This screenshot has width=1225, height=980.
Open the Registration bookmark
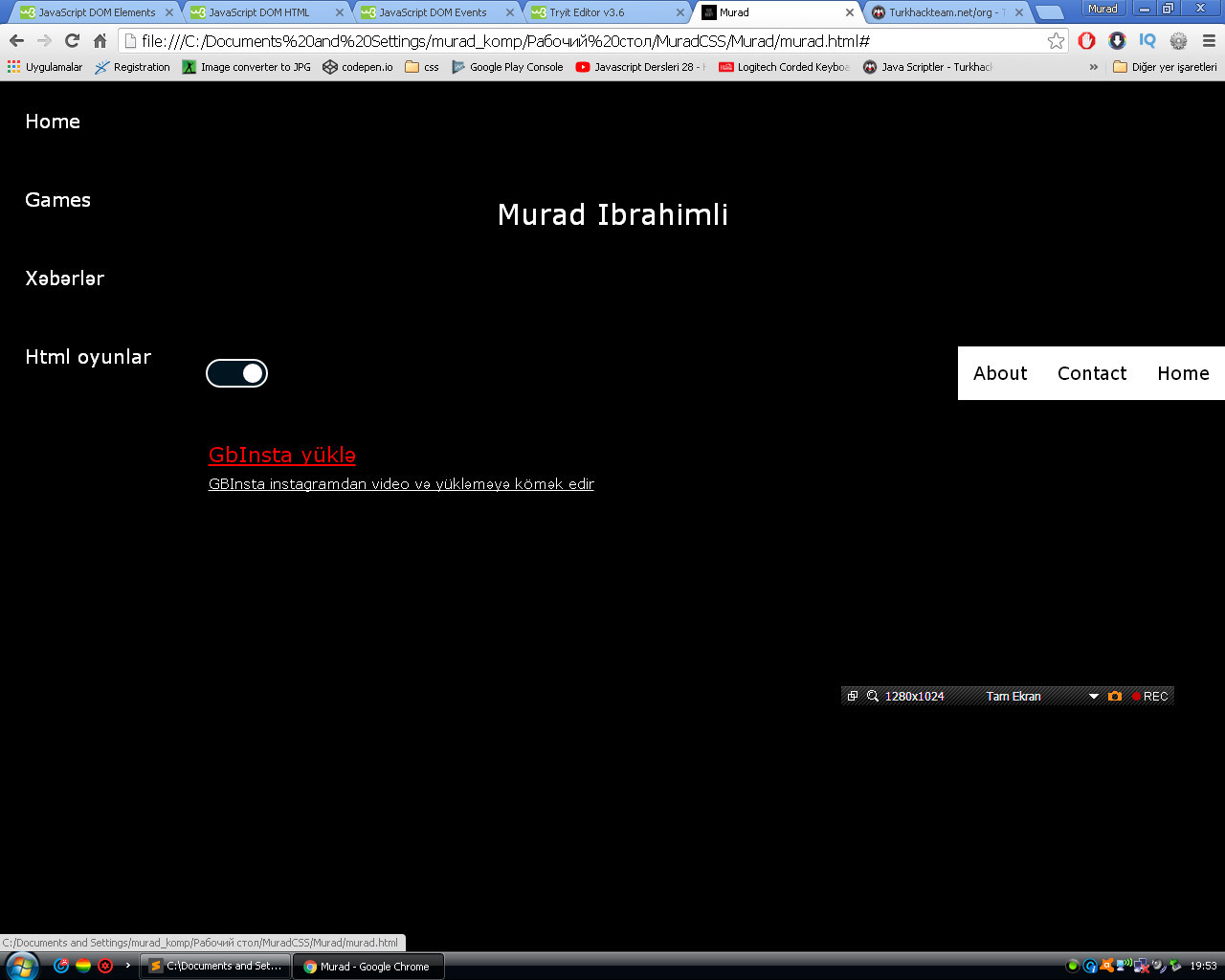tap(132, 67)
